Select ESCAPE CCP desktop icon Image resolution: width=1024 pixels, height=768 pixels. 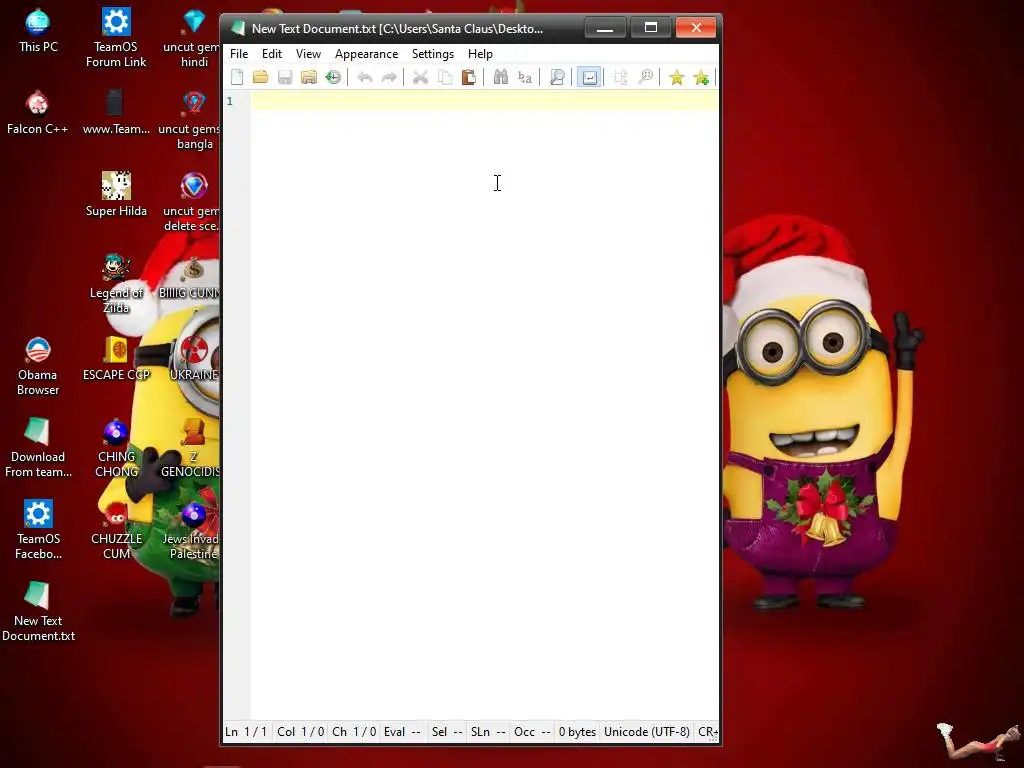point(116,359)
